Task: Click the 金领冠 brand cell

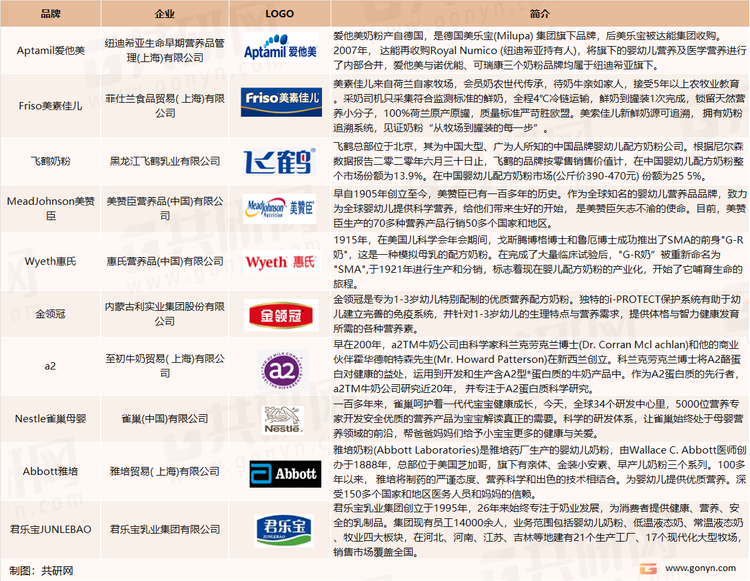Action: tap(51, 314)
